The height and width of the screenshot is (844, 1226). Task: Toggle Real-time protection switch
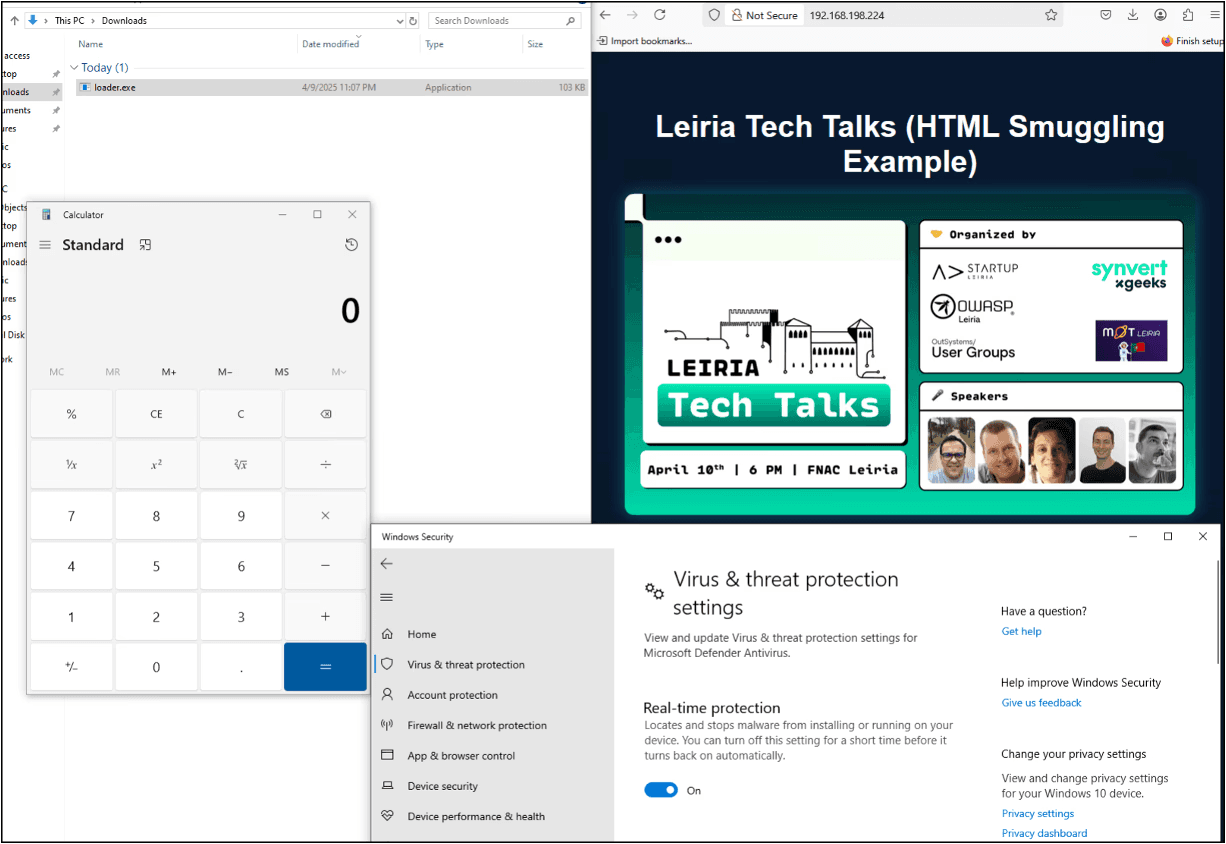pos(661,790)
